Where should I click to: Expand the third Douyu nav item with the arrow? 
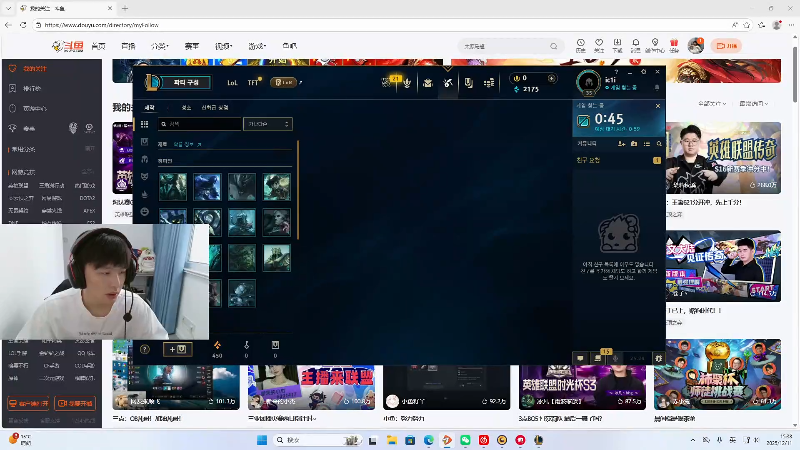click(x=160, y=46)
